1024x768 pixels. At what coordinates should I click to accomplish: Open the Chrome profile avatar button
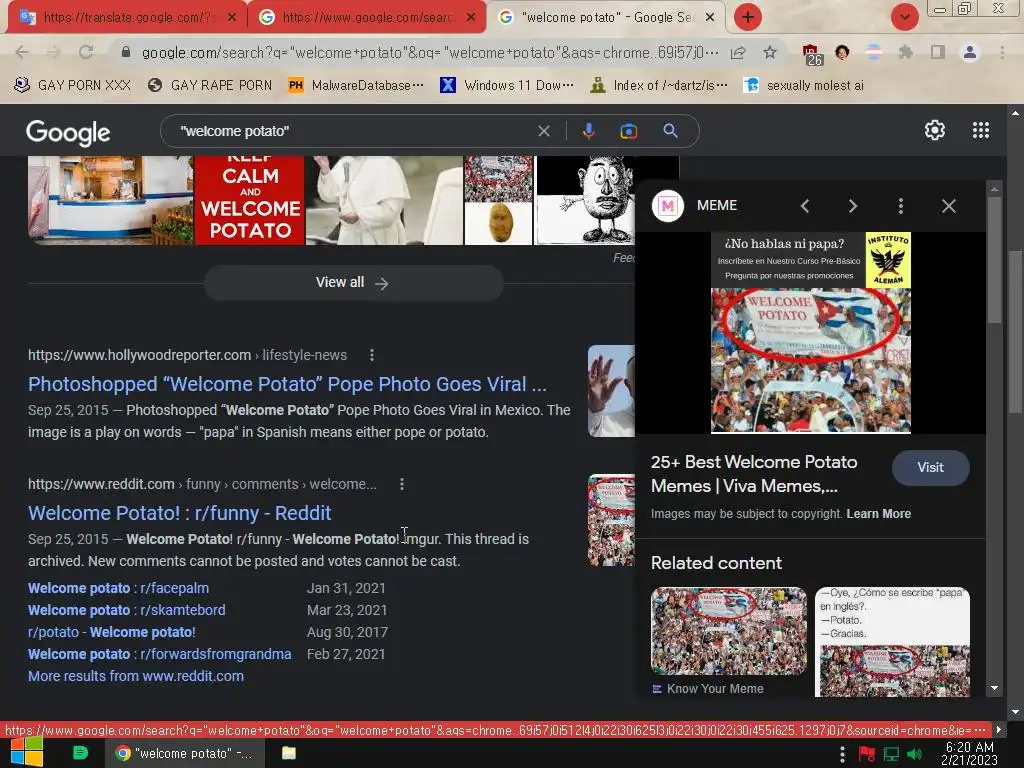point(970,52)
